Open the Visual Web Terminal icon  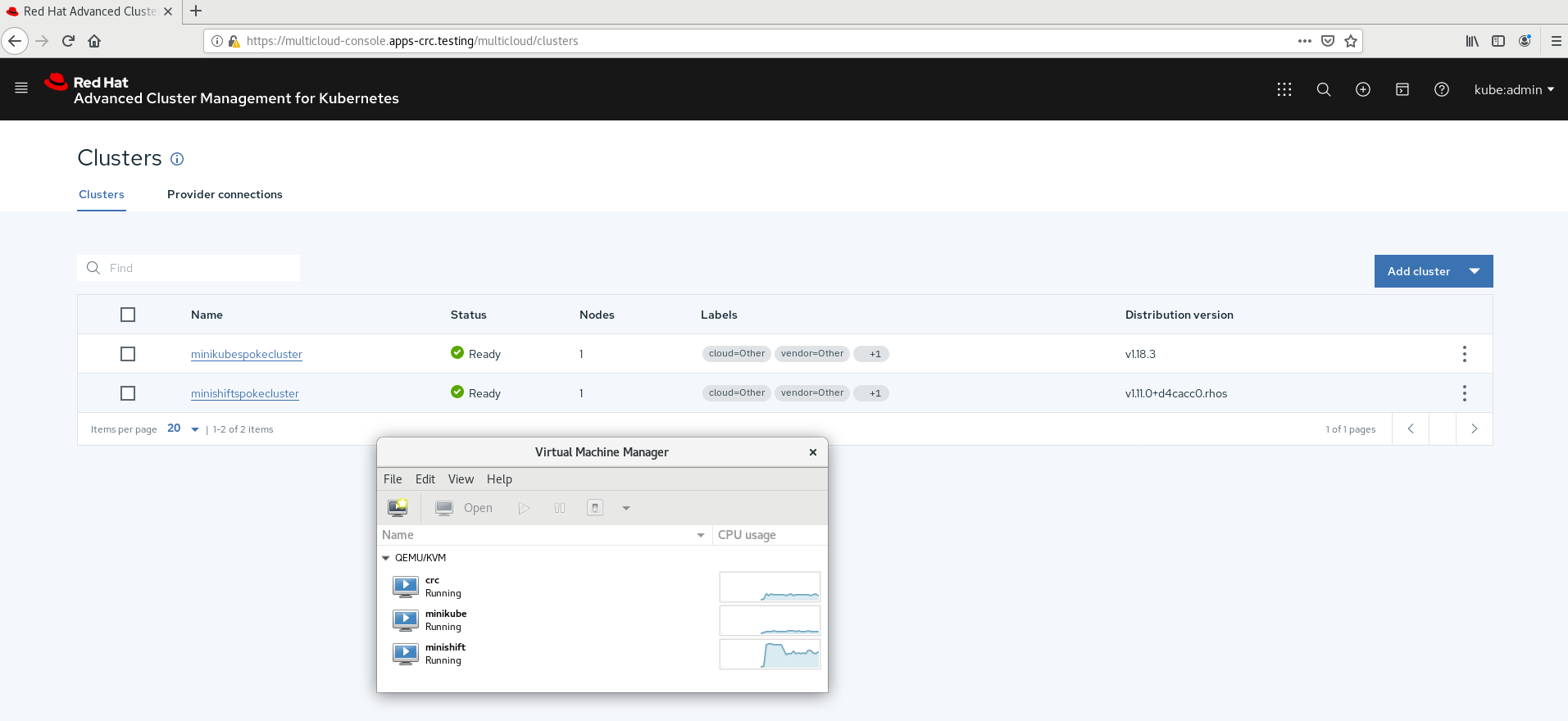point(1402,89)
